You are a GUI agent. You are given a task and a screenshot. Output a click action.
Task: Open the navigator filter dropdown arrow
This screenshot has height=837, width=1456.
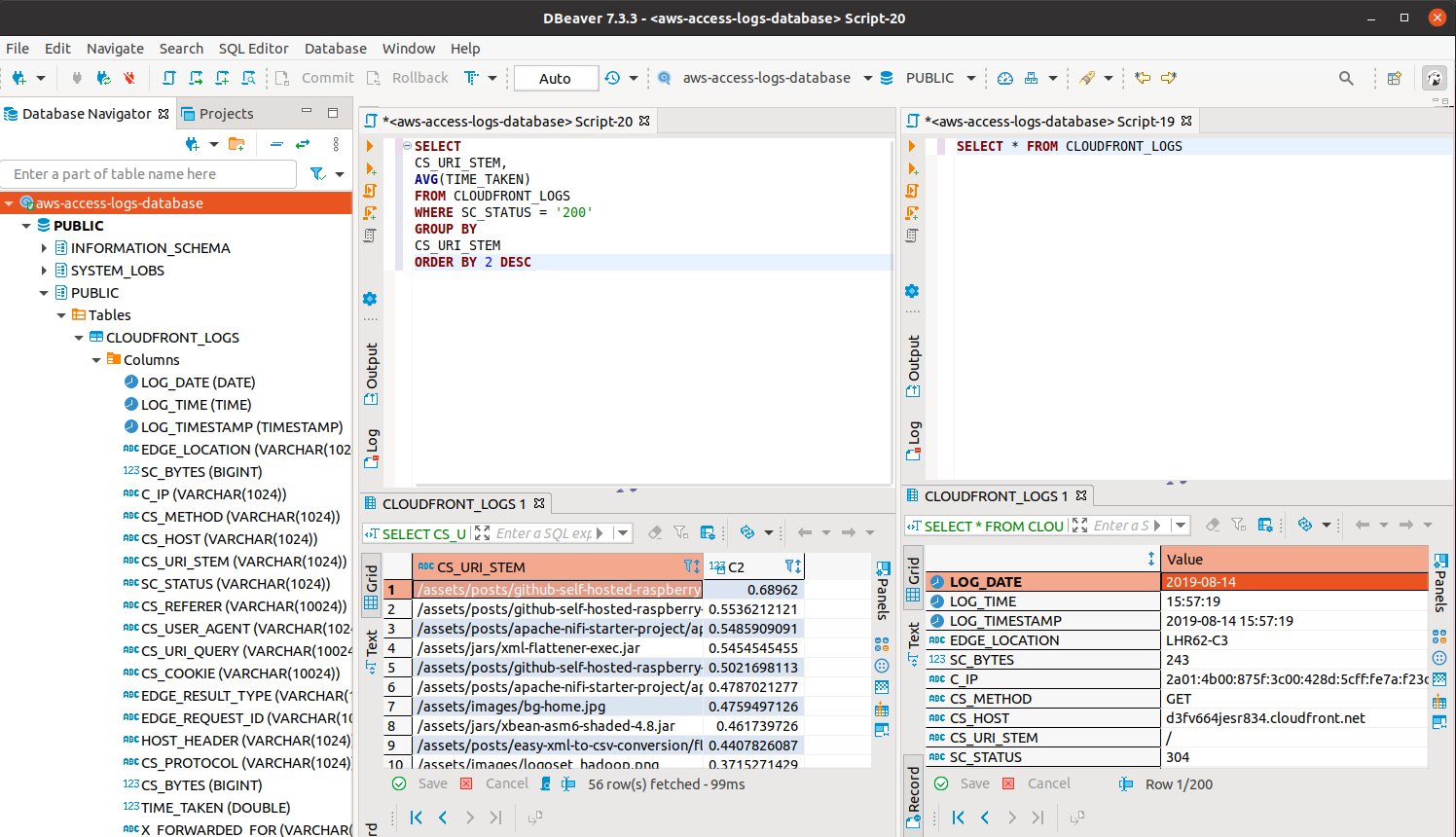tap(340, 174)
